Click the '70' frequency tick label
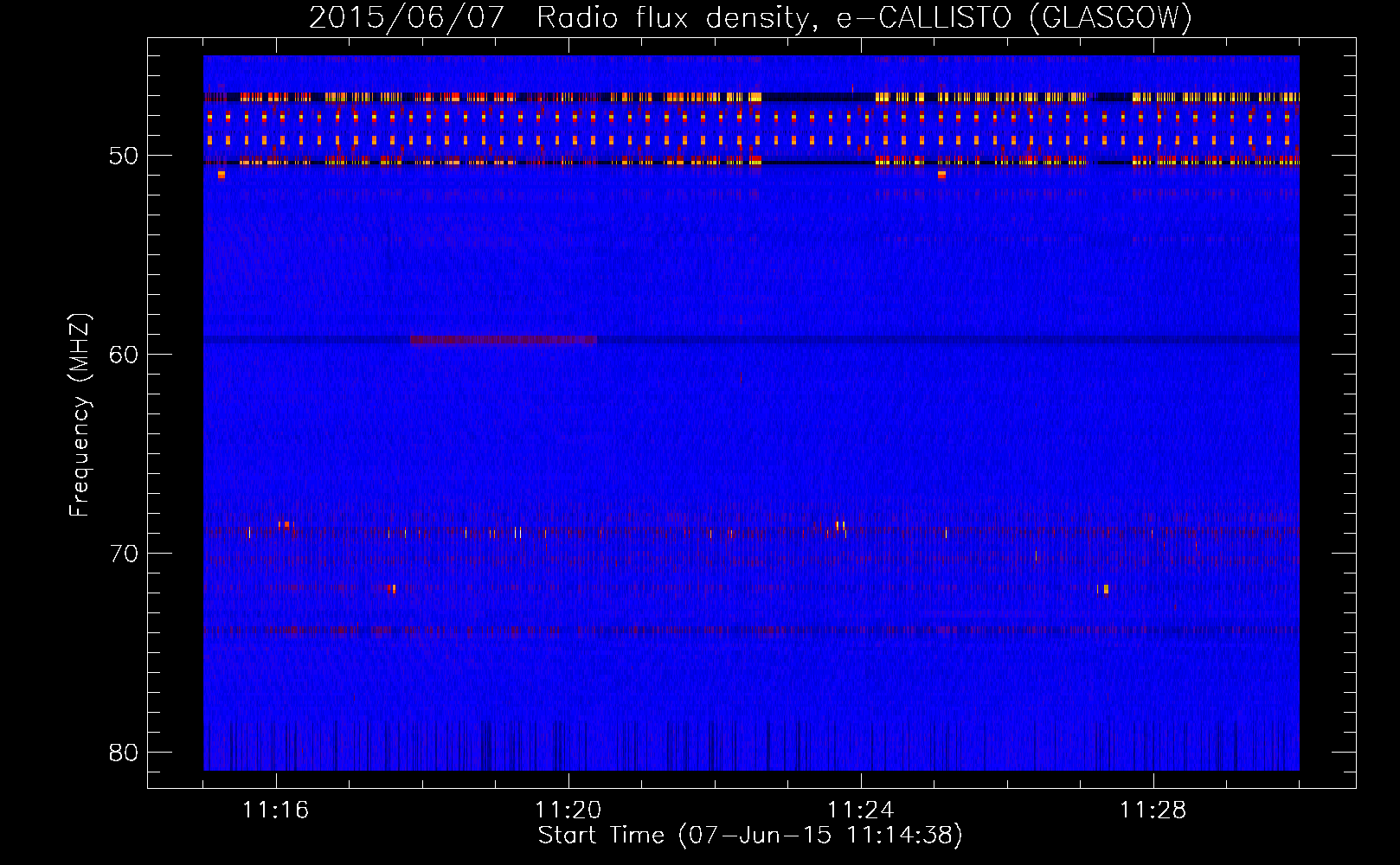The image size is (1400, 865). [x=124, y=554]
